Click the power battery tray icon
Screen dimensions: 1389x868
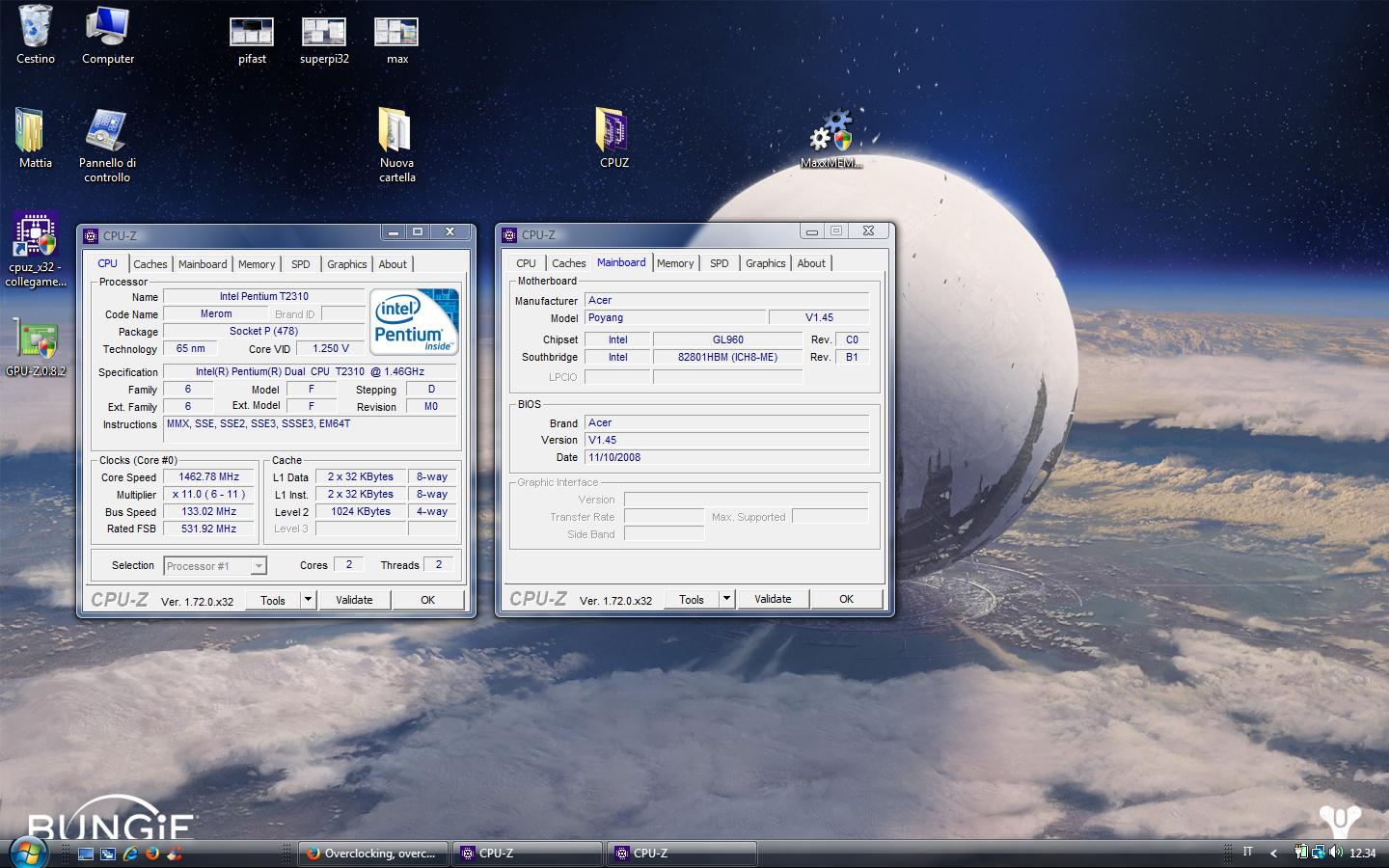tap(1301, 853)
